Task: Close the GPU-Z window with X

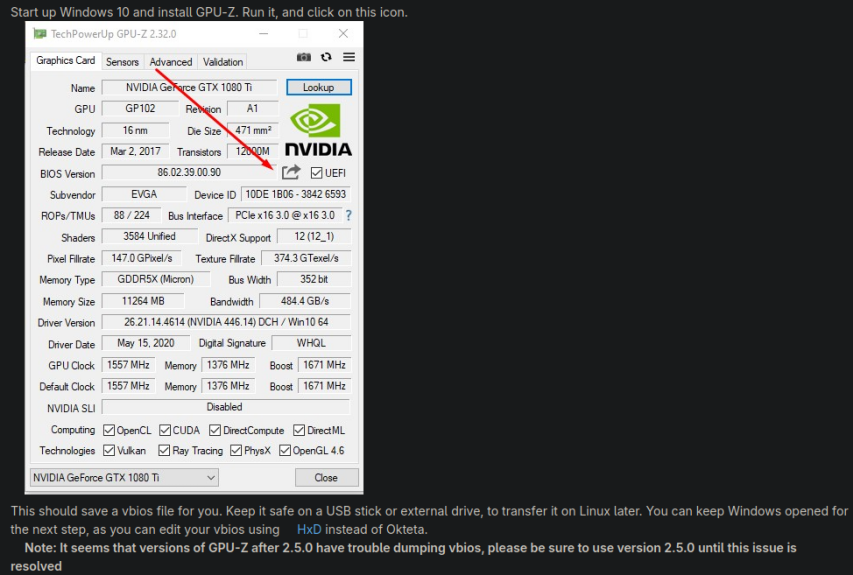Action: (x=343, y=34)
